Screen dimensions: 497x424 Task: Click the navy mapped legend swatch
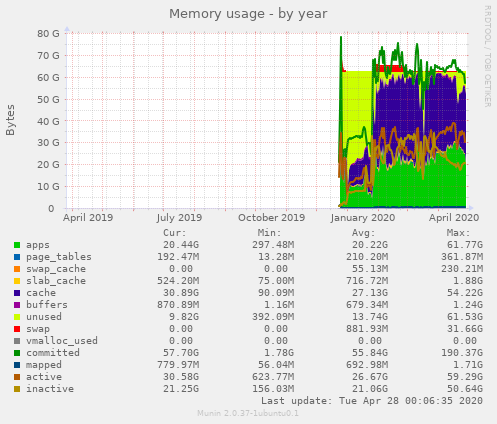point(17,365)
